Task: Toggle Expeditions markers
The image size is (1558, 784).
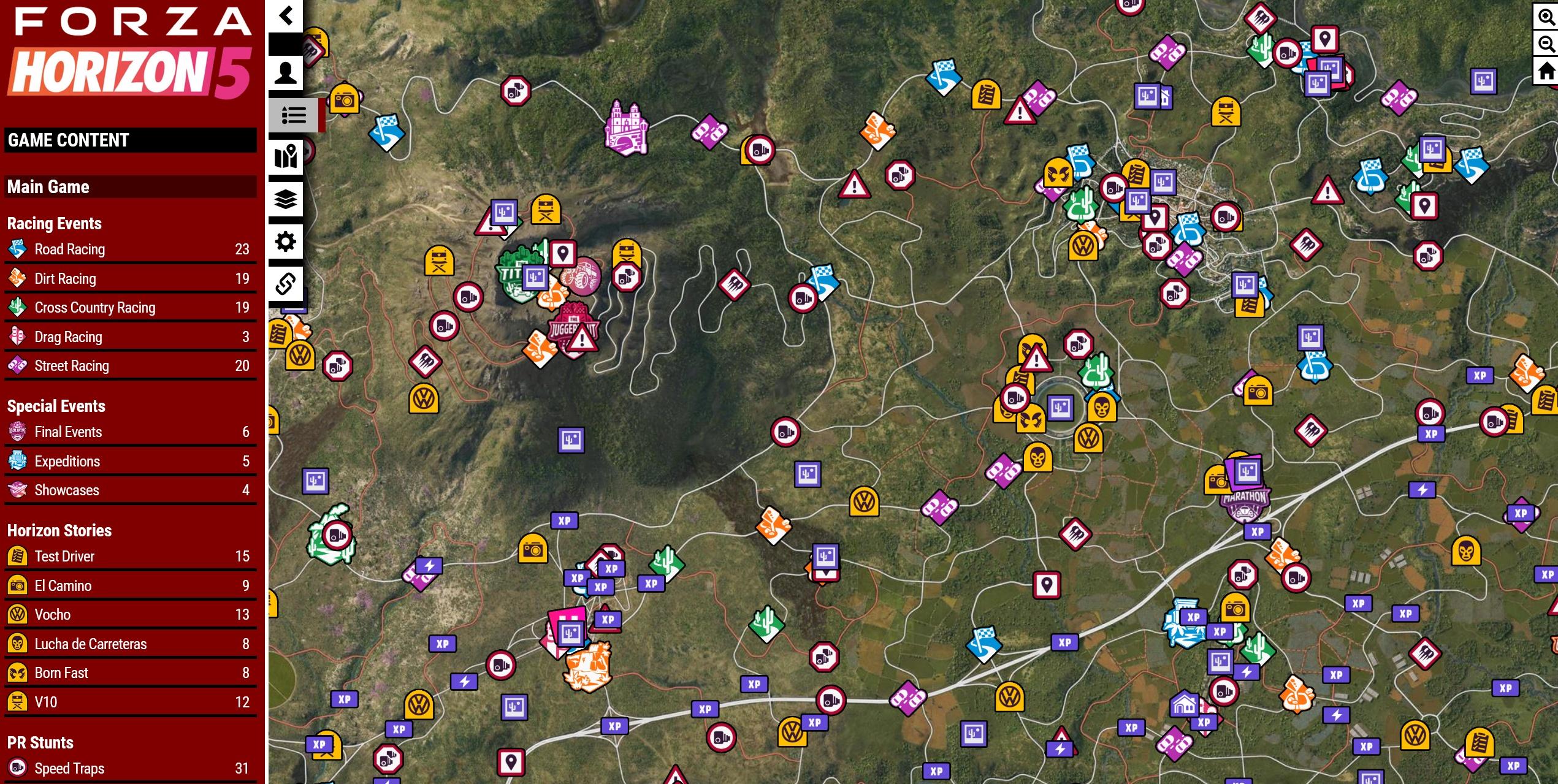Action: 130,462
